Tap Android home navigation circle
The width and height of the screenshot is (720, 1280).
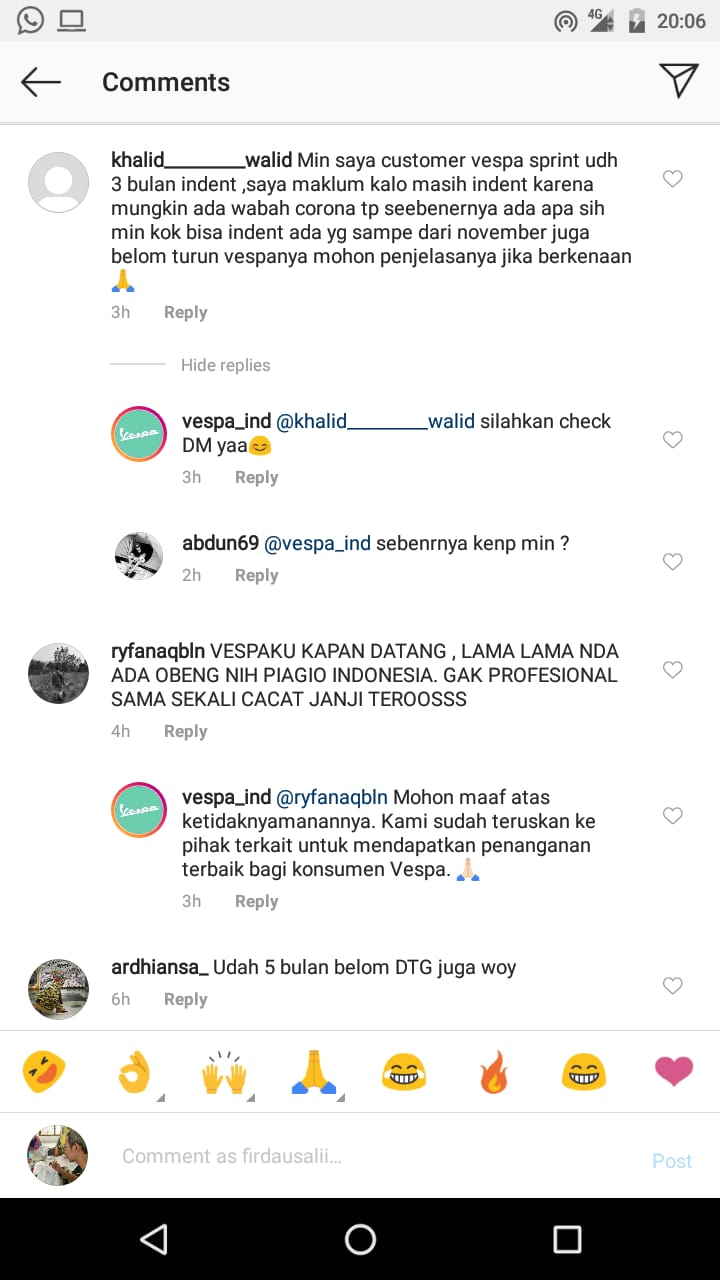[x=360, y=1239]
